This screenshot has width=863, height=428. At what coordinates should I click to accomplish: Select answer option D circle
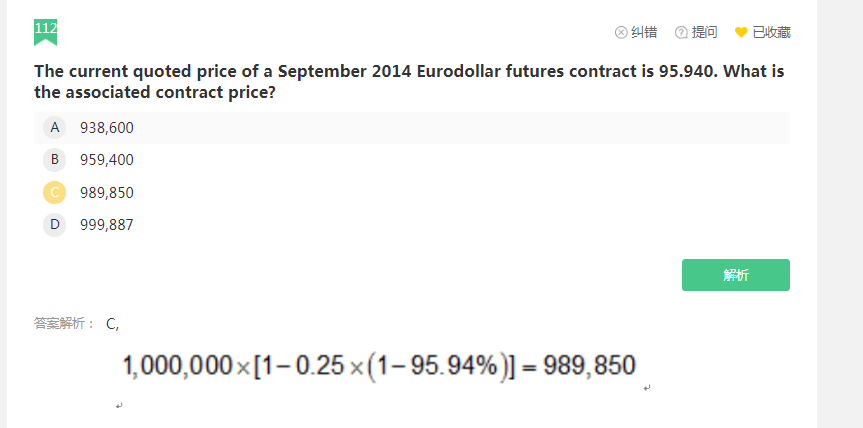pos(54,224)
